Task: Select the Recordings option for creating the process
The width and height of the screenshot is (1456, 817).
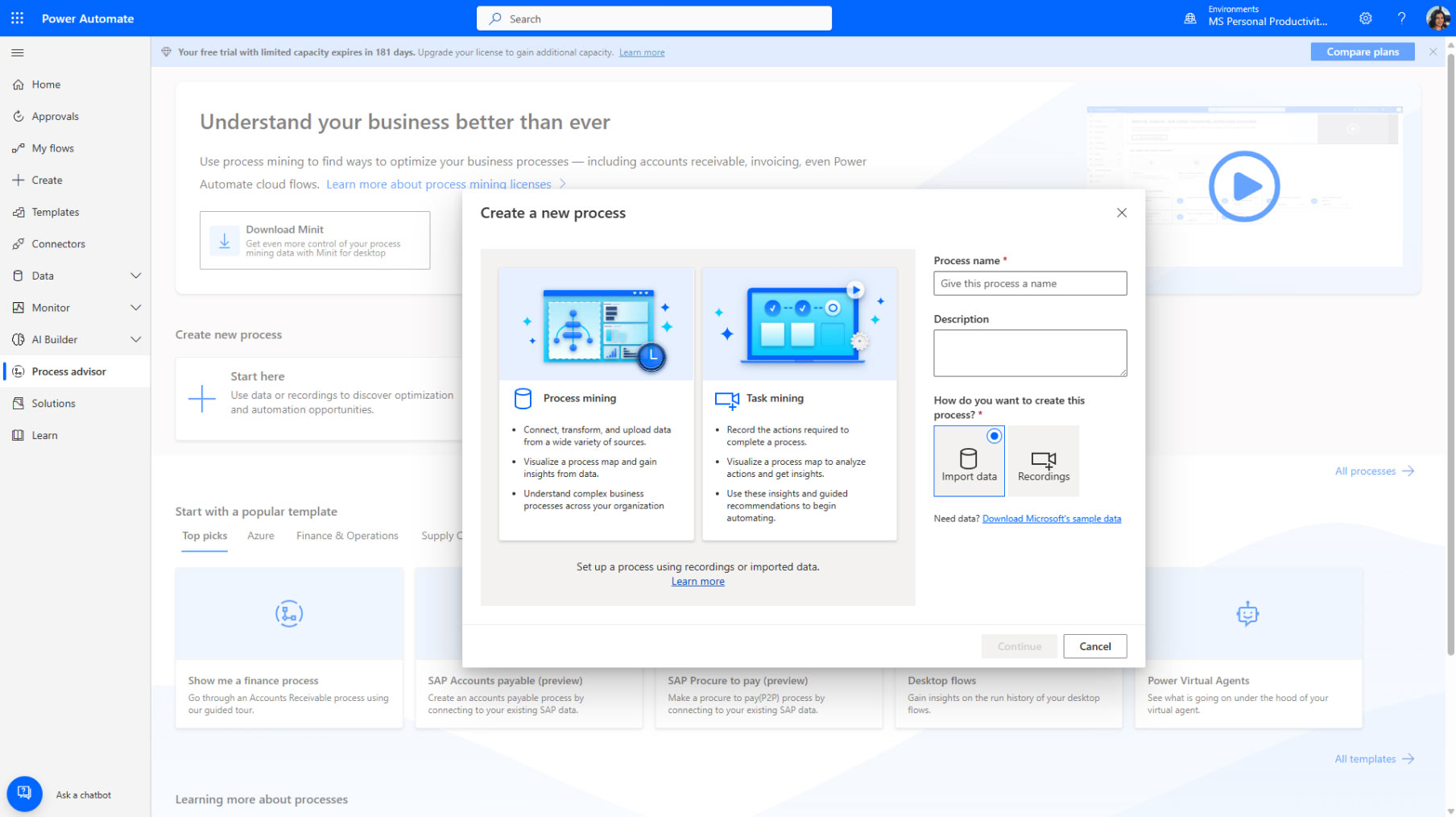Action: point(1043,461)
